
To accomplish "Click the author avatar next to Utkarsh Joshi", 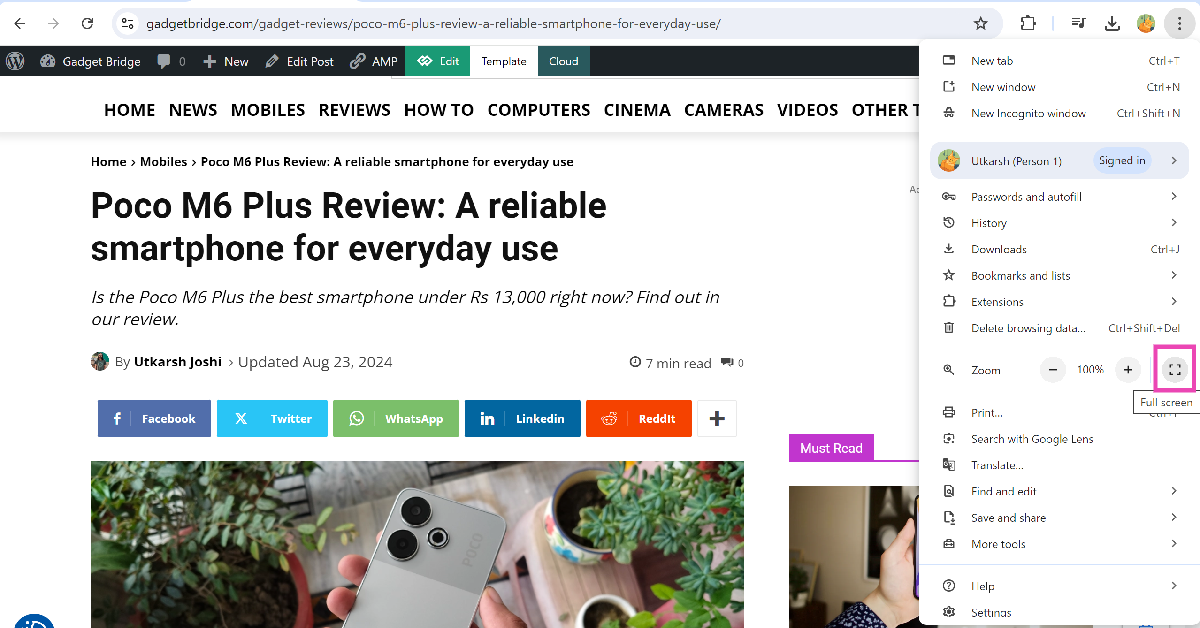I will click(x=100, y=361).
